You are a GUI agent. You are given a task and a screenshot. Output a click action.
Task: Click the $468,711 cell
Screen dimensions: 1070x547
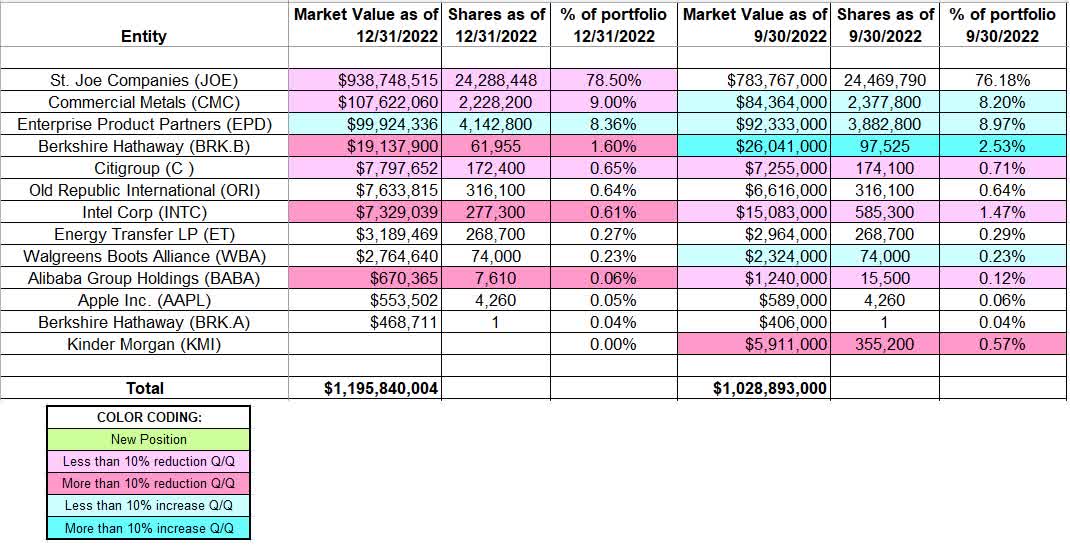tap(364, 322)
